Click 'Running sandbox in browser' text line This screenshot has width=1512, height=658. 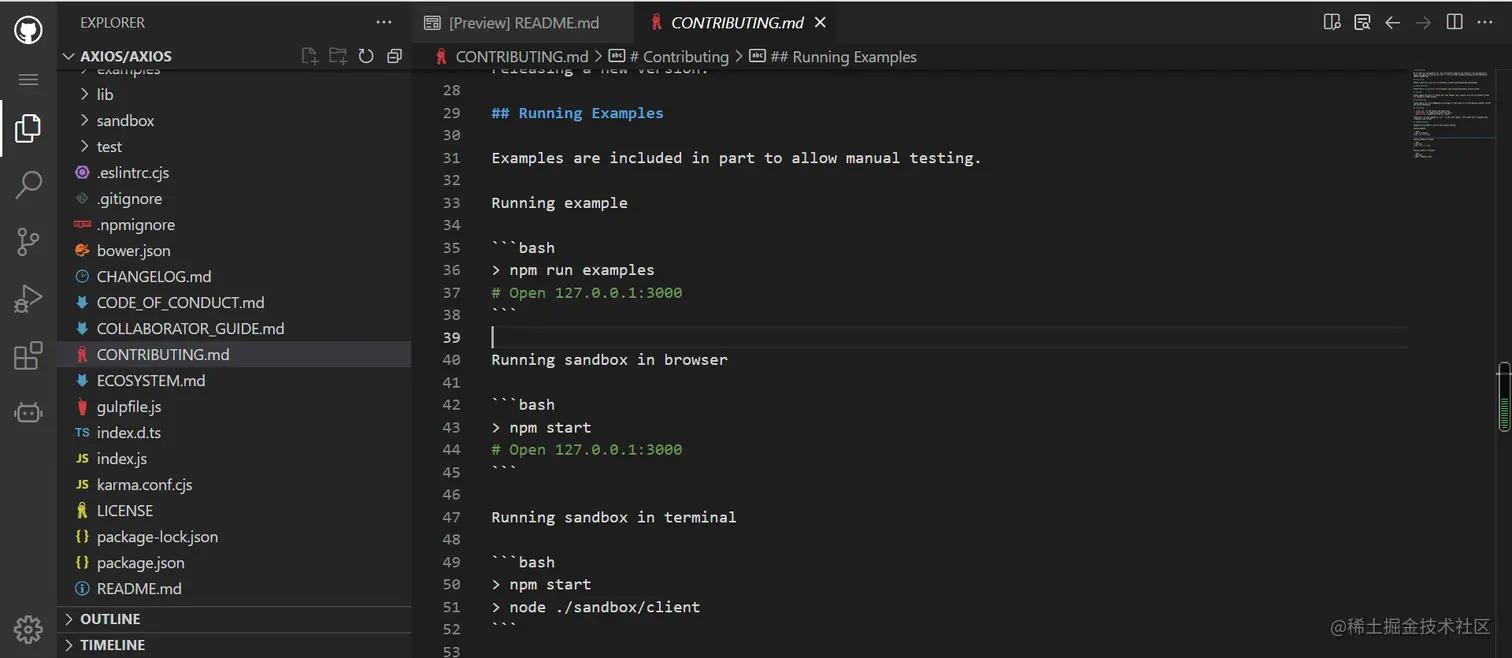pyautogui.click(x=609, y=360)
